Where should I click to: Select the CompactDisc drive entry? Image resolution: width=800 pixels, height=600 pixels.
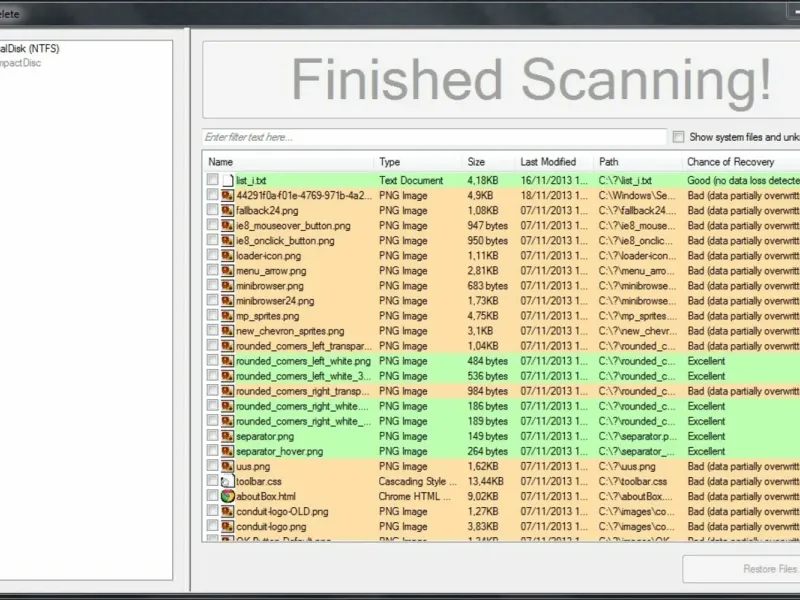(x=20, y=63)
